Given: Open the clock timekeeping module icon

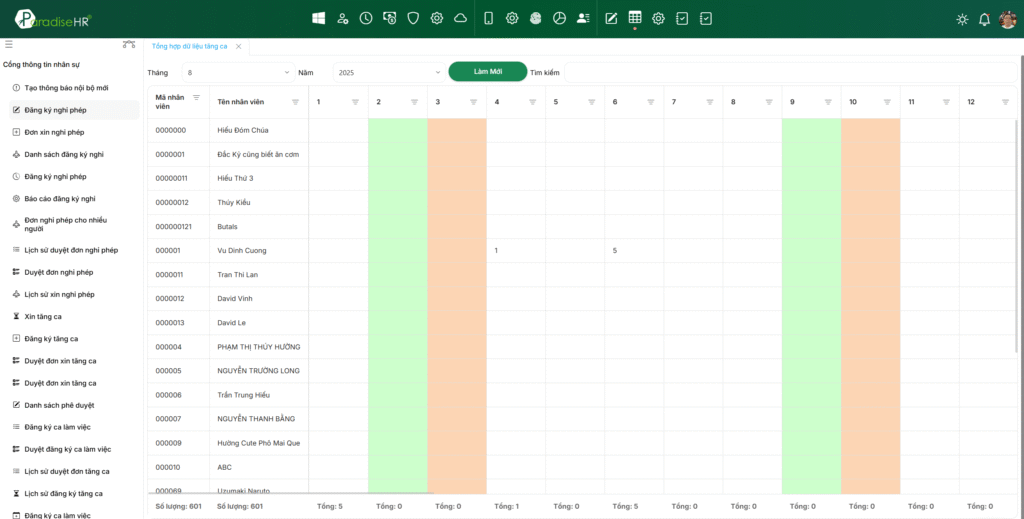Looking at the screenshot, I should 366,18.
